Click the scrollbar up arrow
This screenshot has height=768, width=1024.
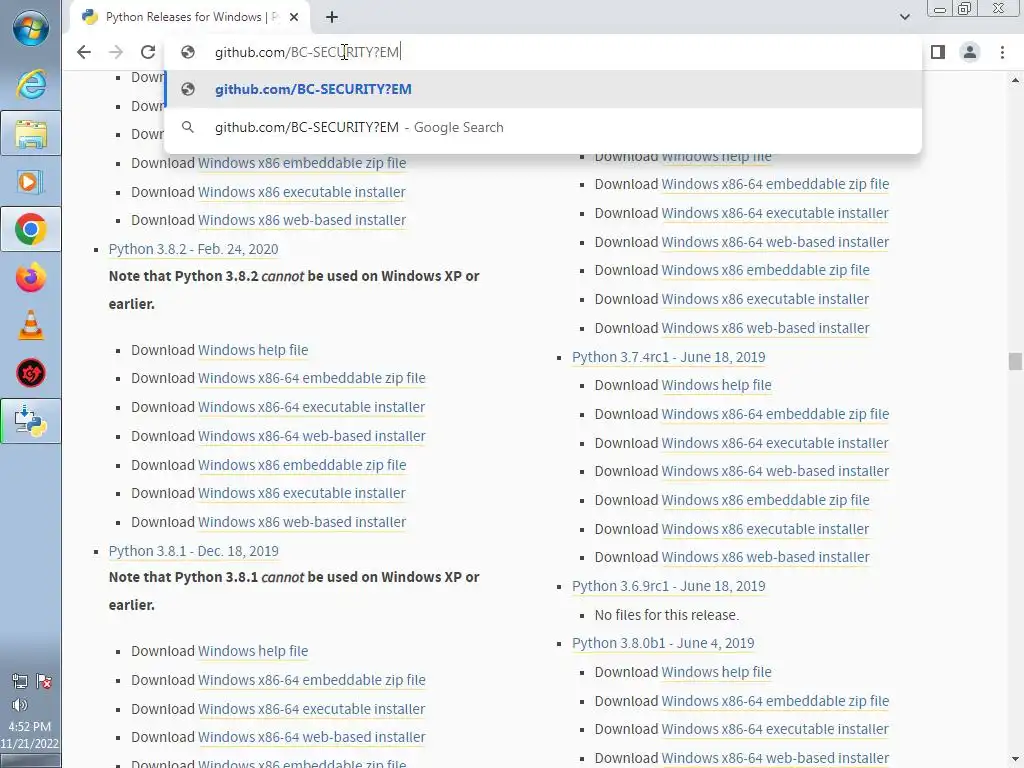click(x=1015, y=80)
